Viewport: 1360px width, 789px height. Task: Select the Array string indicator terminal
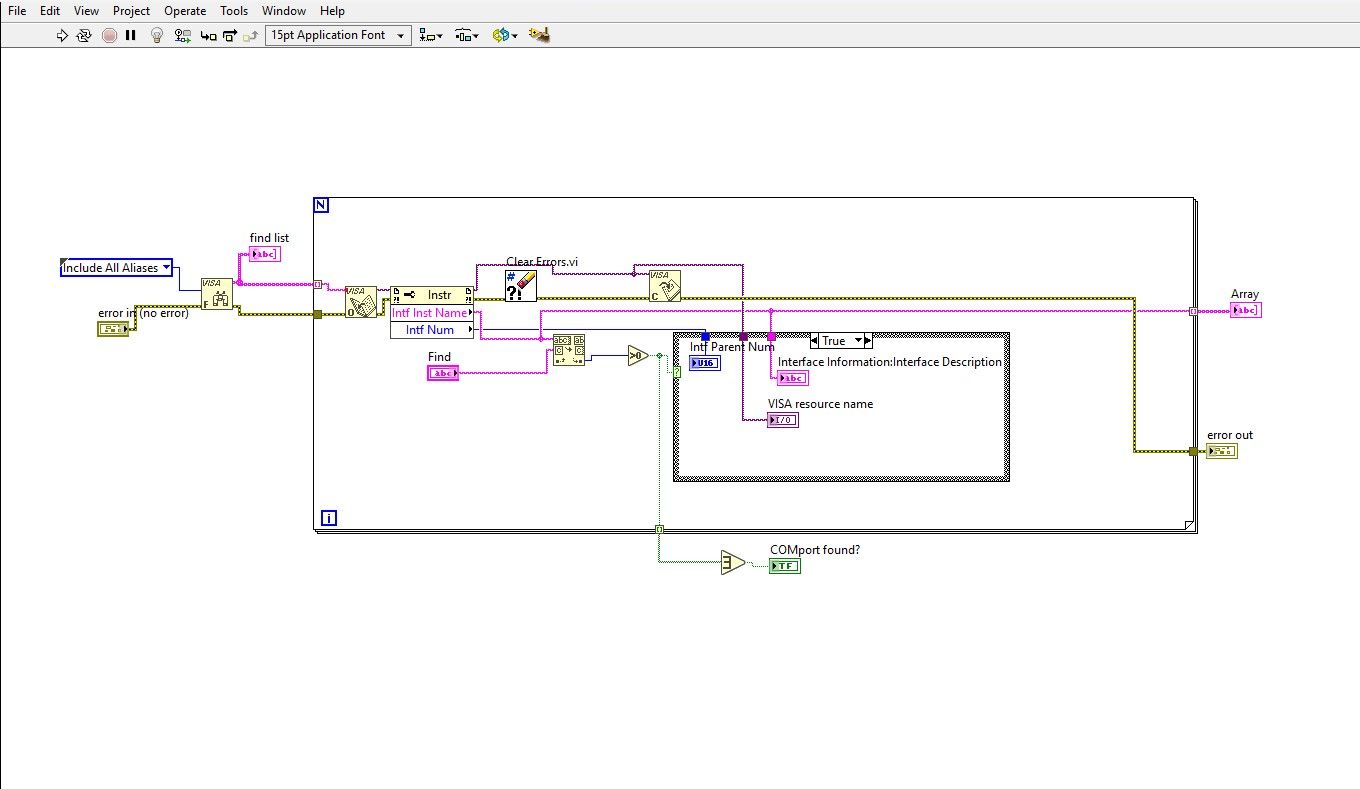[1246, 310]
